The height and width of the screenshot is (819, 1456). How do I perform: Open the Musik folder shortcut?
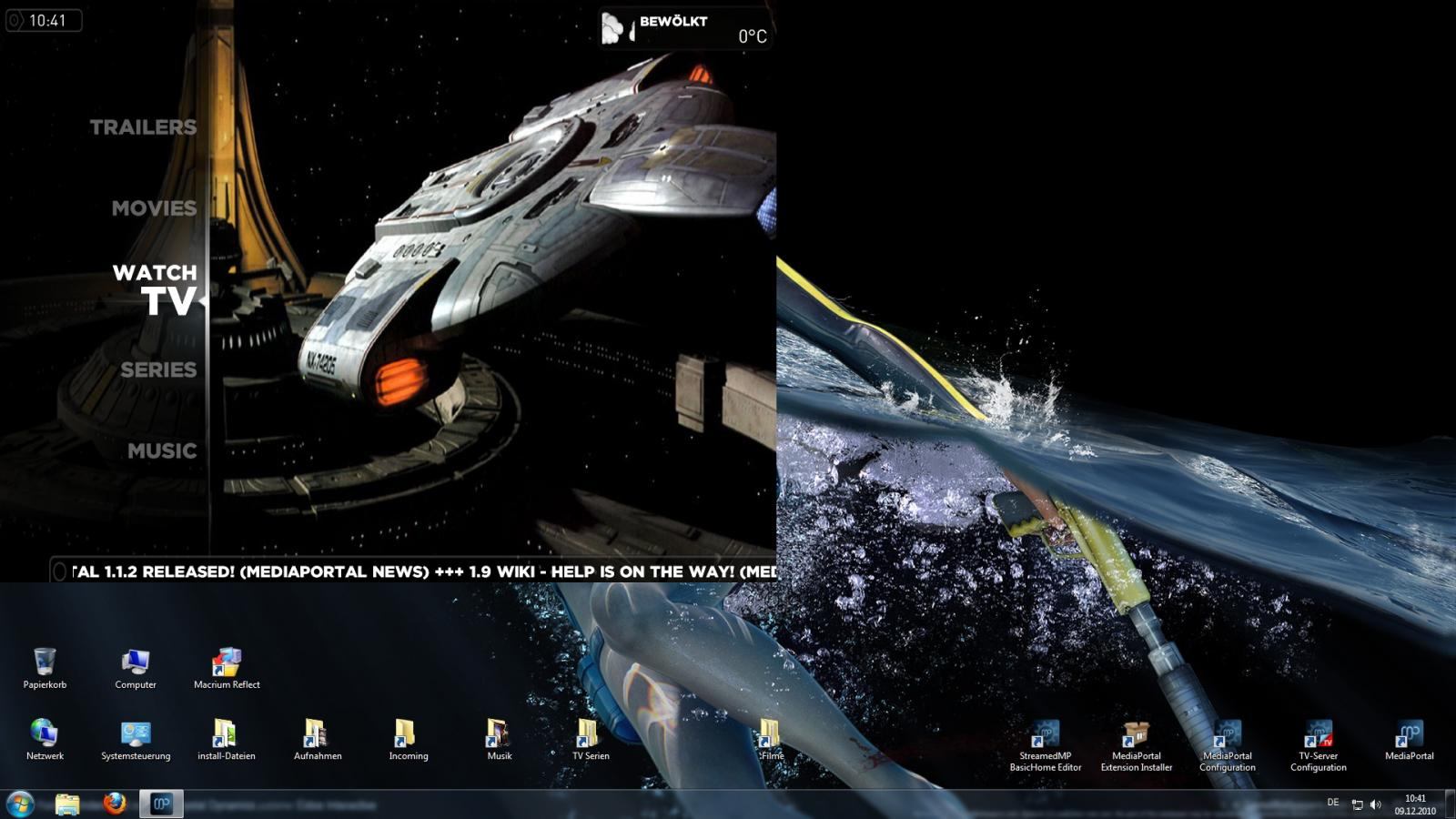click(500, 739)
